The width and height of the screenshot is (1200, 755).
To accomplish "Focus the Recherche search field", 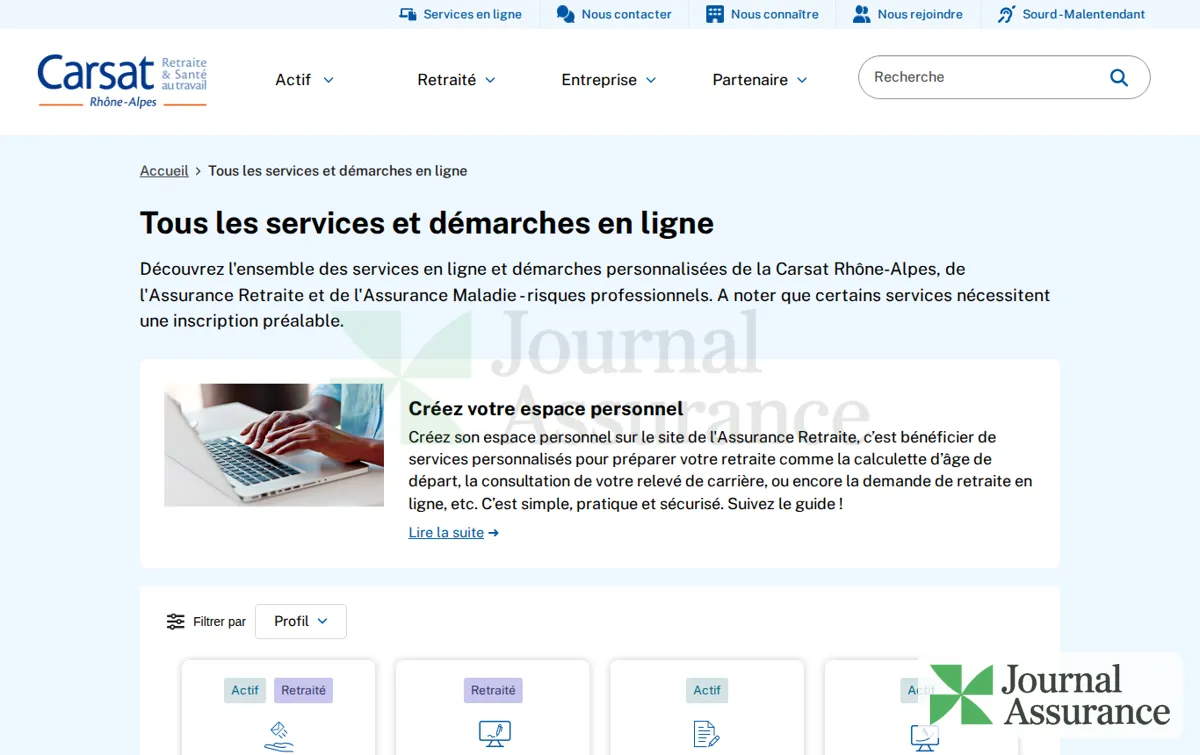I will (1004, 77).
